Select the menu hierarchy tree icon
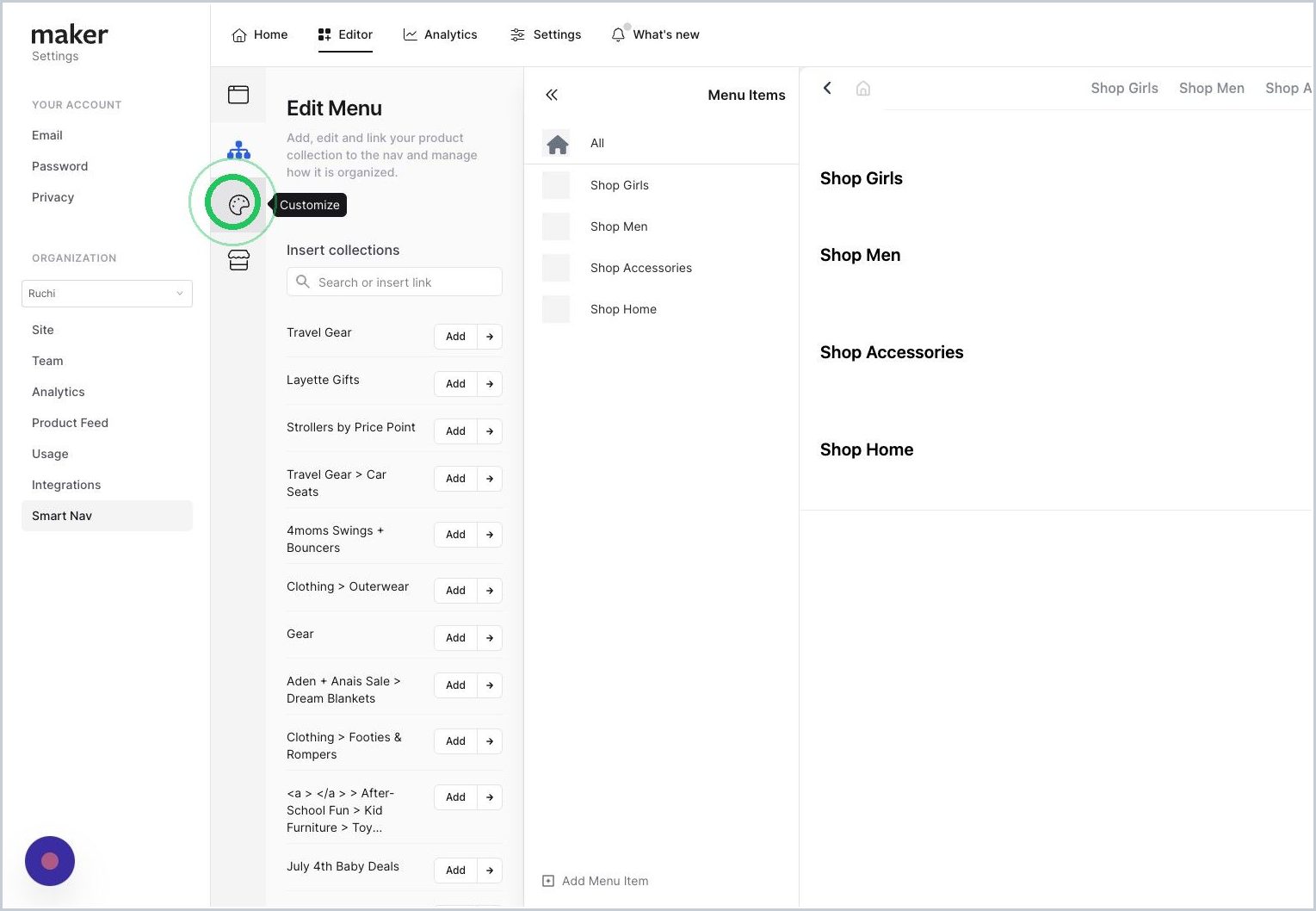 pos(238,151)
